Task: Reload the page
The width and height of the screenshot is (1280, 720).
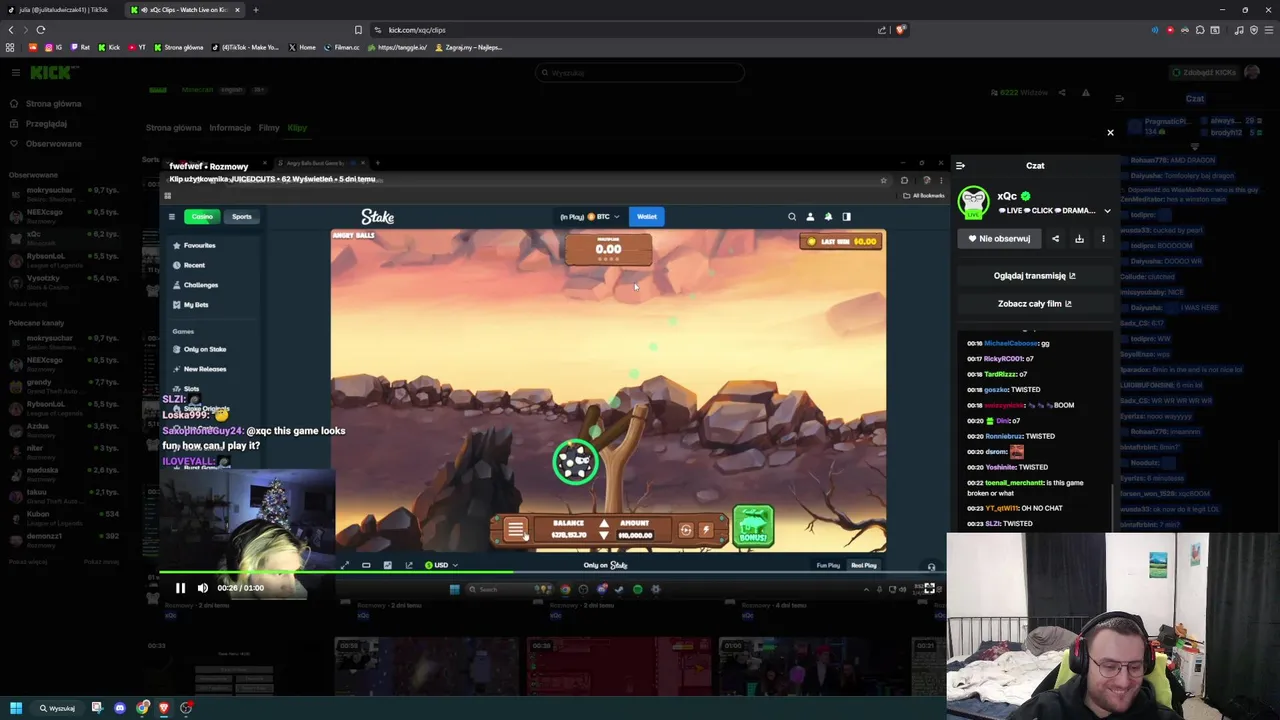Action: [x=41, y=30]
